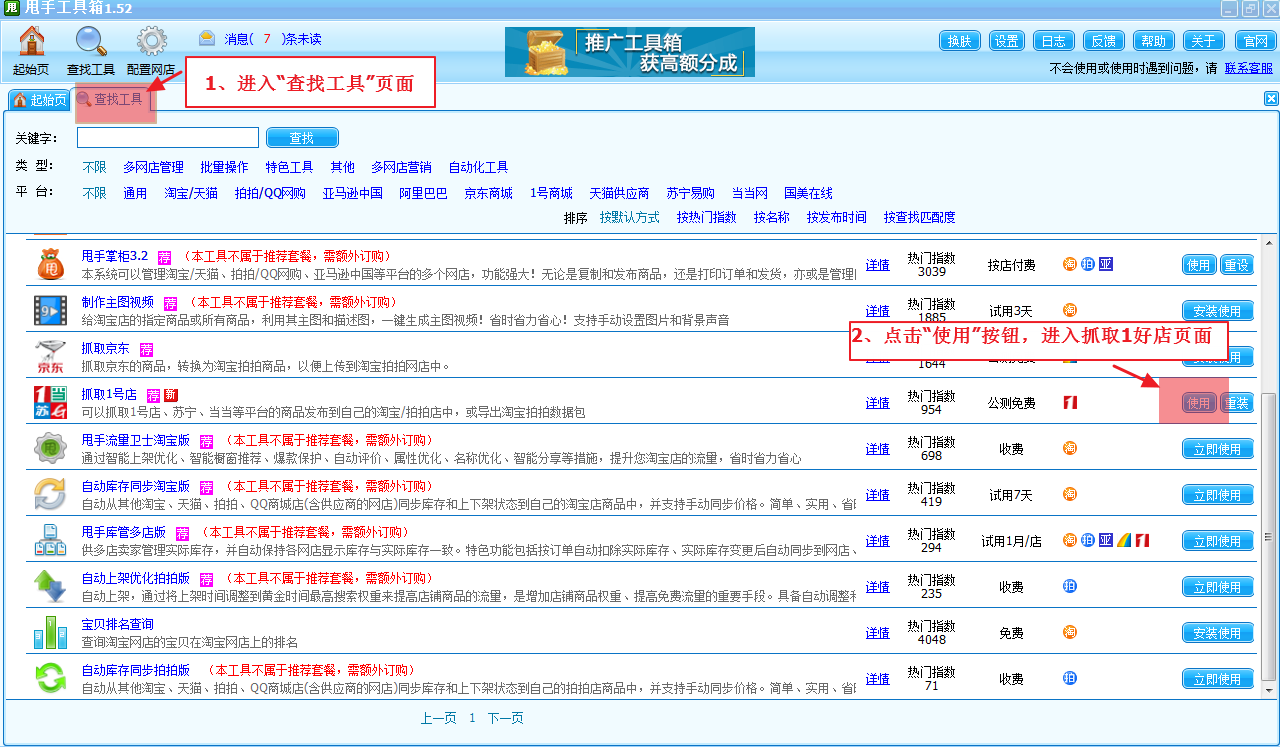Click the 关键字 search input field
Viewport: 1280px width, 747px height.
168,138
